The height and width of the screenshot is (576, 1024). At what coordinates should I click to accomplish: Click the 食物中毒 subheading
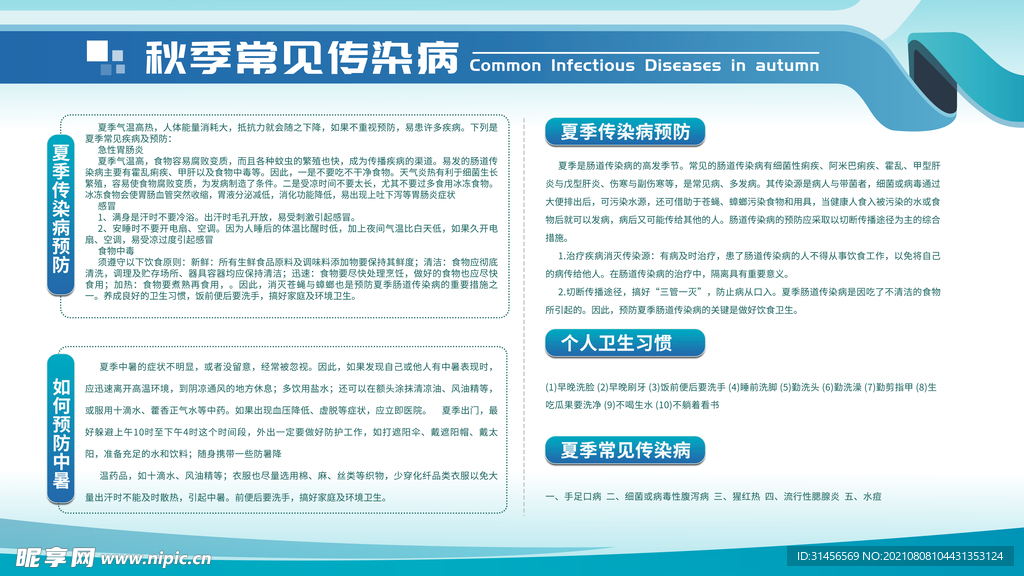[116, 251]
